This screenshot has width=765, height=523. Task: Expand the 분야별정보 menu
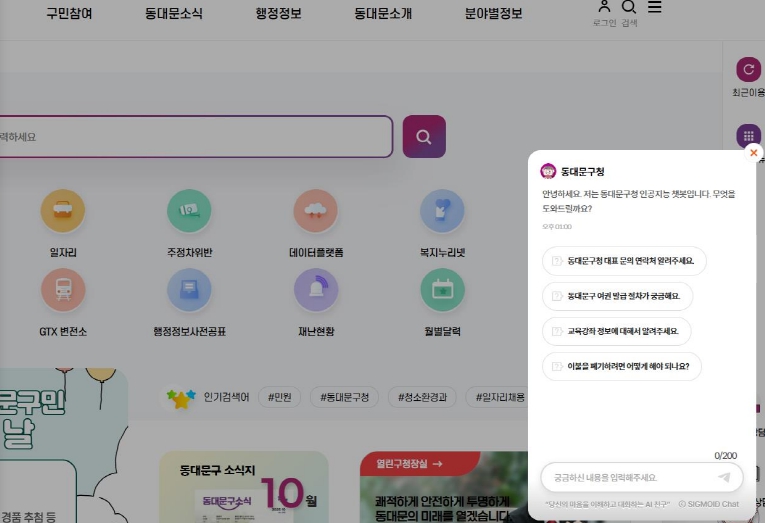(493, 14)
